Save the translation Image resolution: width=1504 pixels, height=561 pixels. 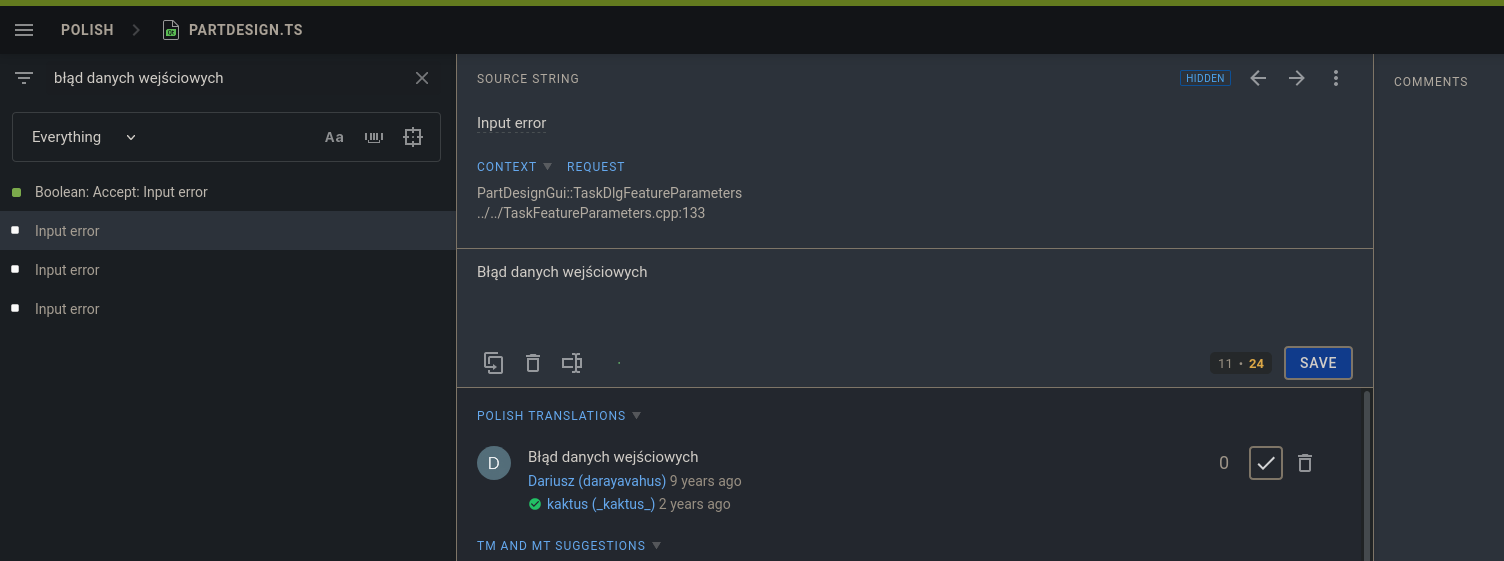[x=1318, y=363]
